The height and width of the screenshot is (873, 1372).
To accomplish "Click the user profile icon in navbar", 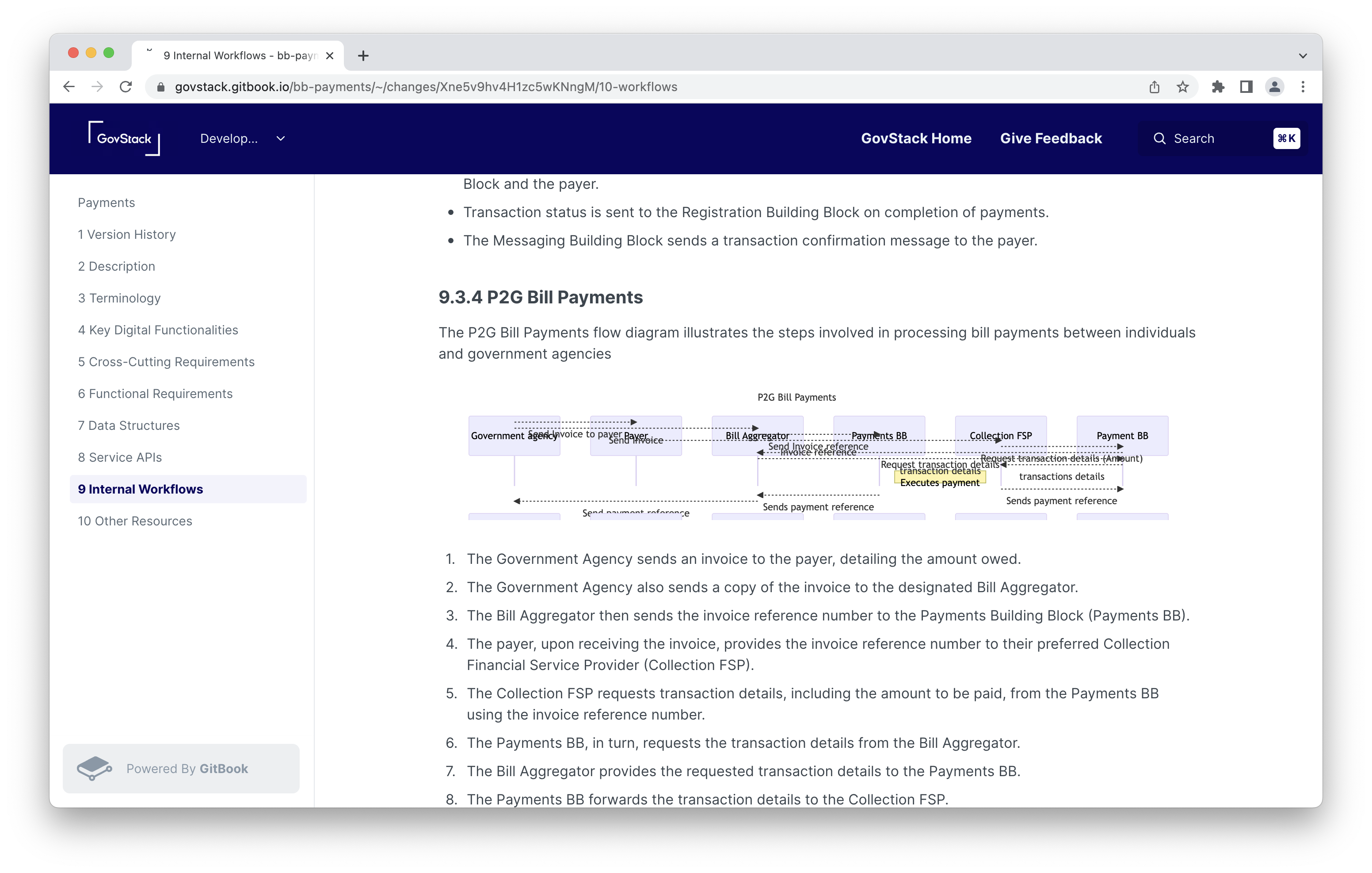I will [1276, 87].
